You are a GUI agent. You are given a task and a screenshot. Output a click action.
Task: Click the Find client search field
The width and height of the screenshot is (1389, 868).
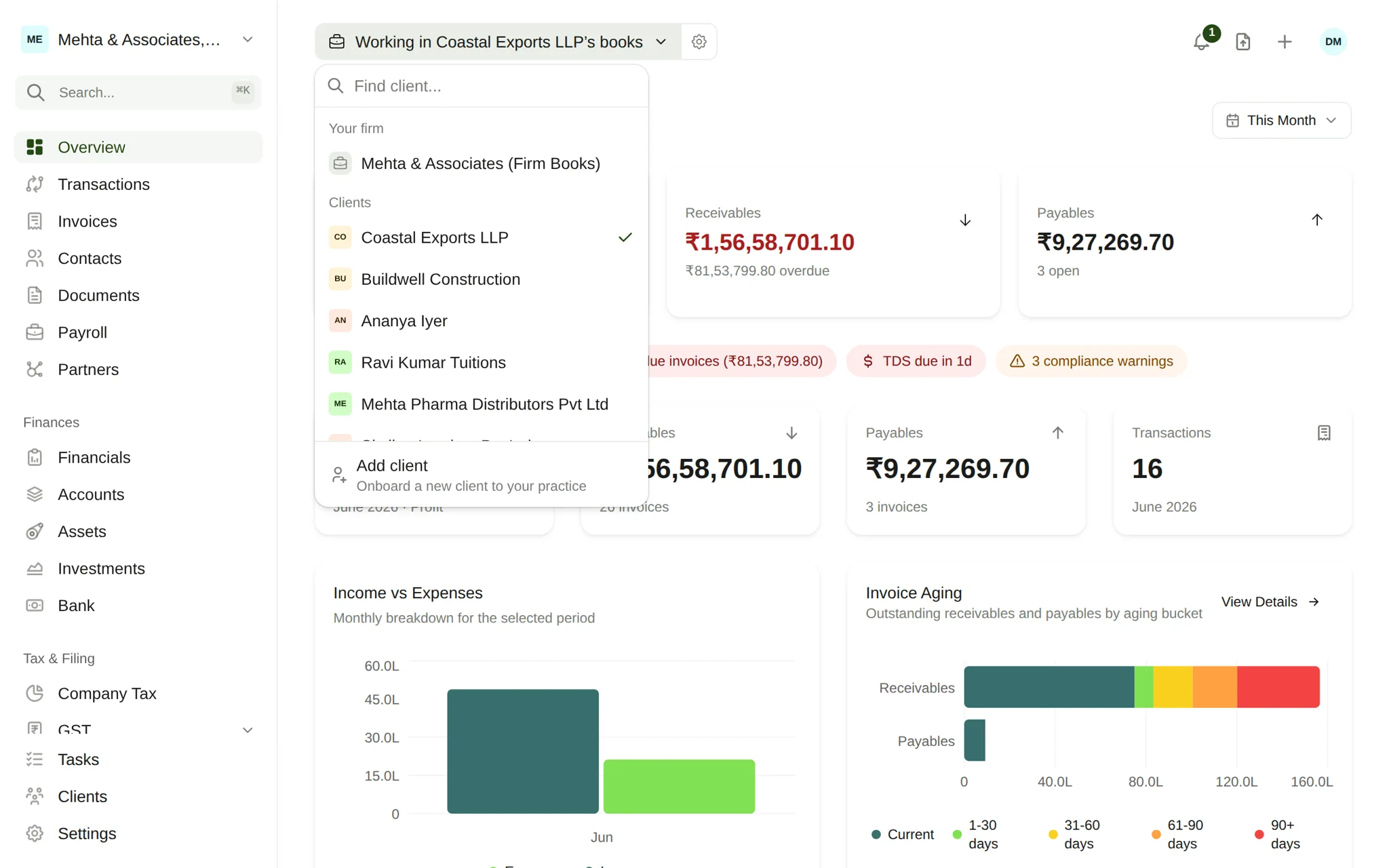[x=481, y=86]
